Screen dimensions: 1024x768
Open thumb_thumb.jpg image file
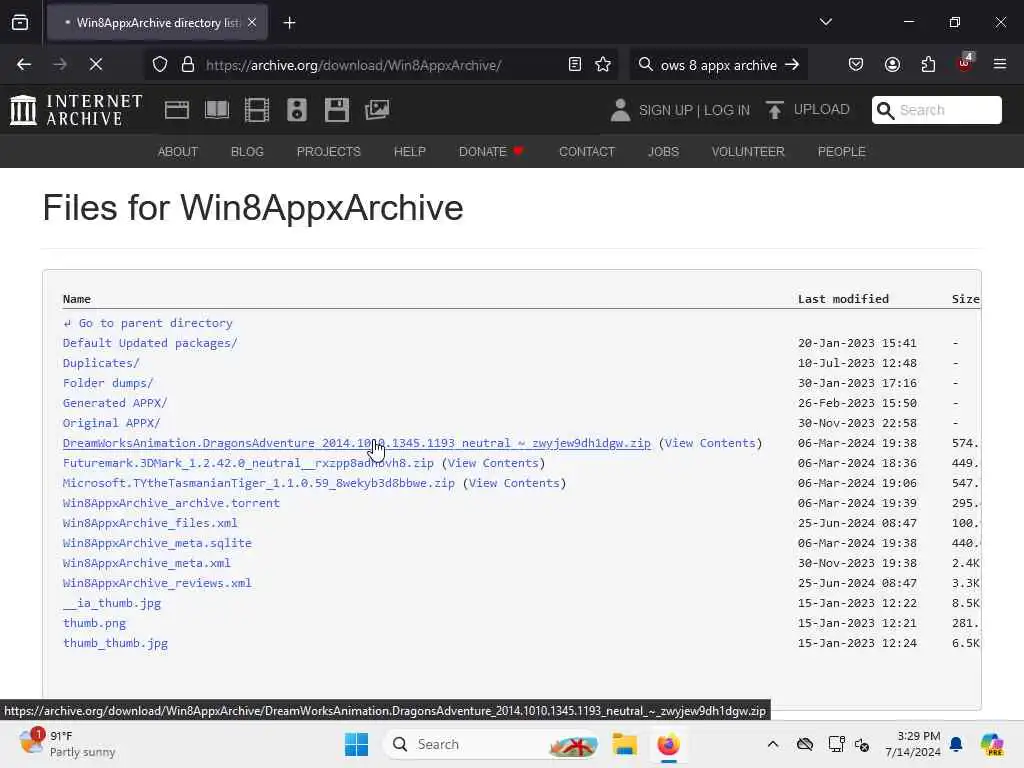point(115,643)
